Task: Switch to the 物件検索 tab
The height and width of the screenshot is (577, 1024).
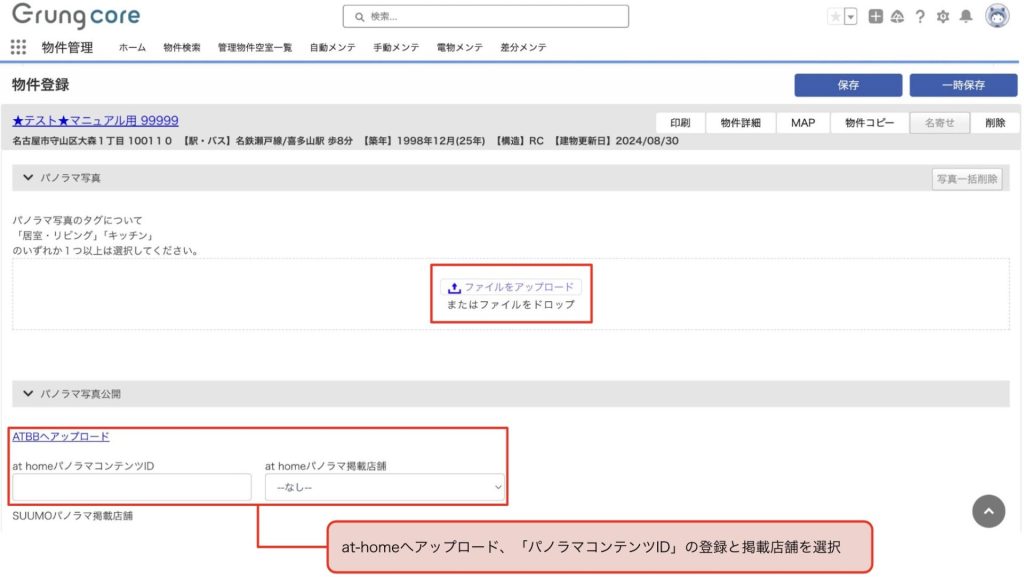Action: tap(182, 47)
